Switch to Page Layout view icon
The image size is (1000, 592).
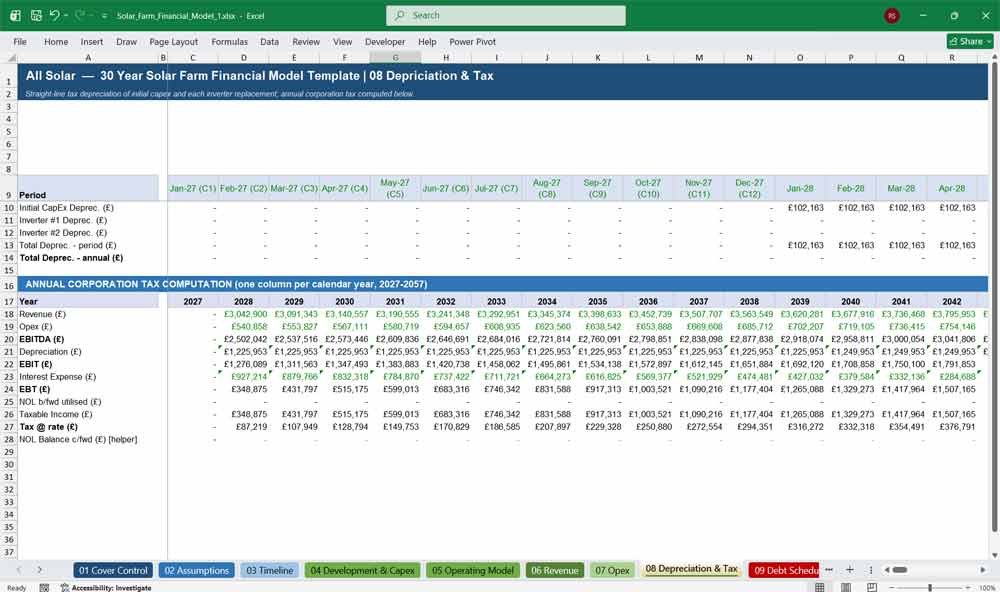846,587
